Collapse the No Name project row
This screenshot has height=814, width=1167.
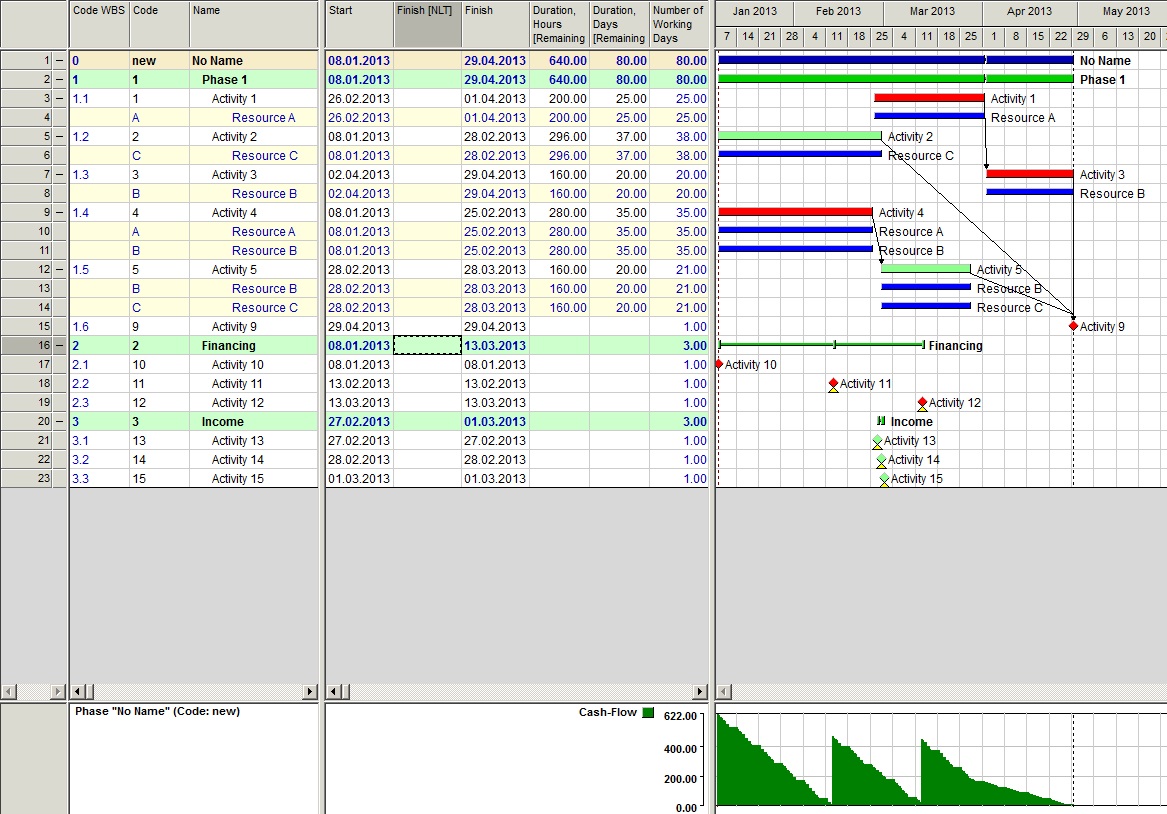(60, 60)
